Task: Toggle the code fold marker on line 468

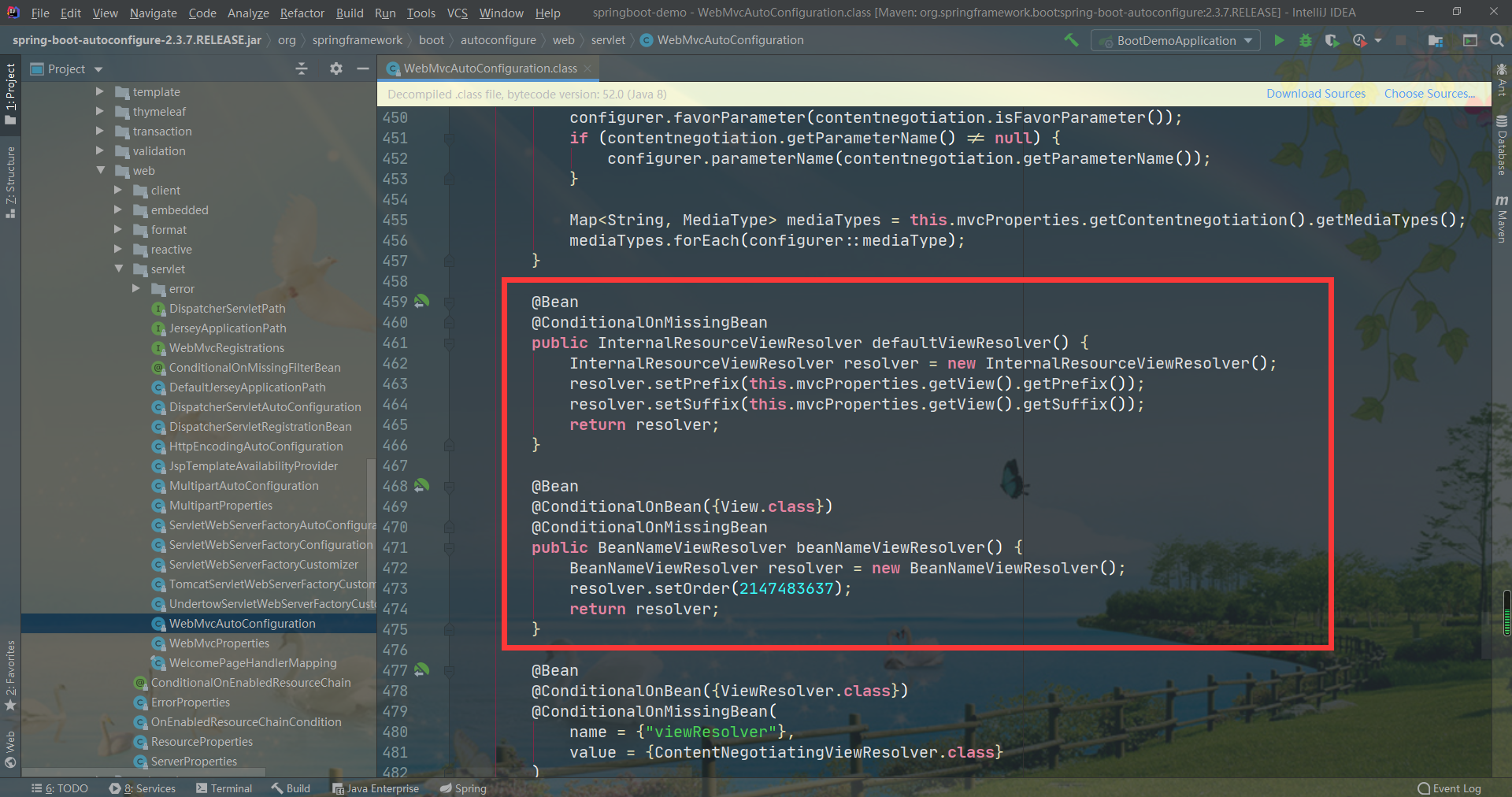Action: tap(449, 486)
